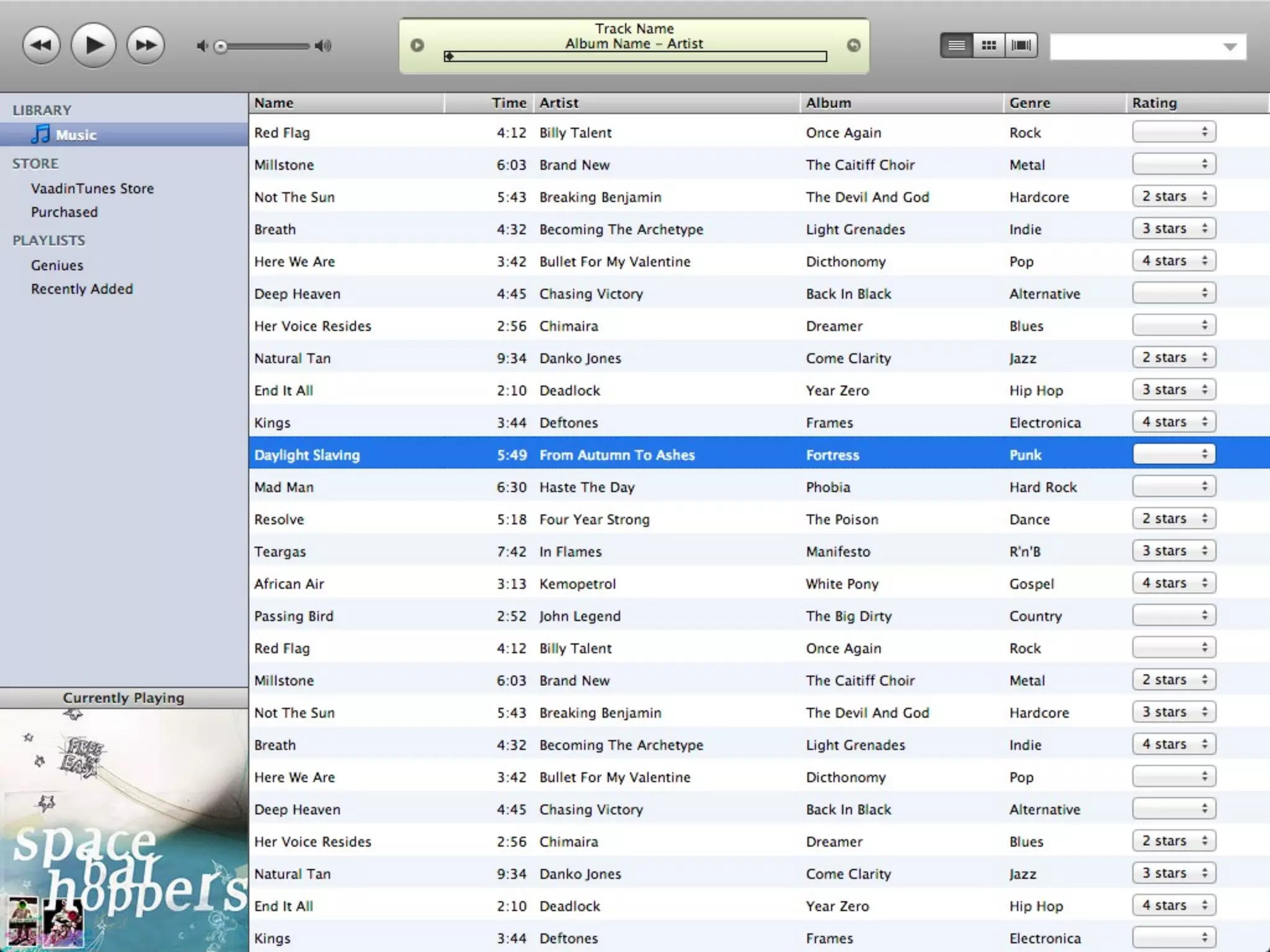Open the rating dropdown for Daylight Slaving
Image resolution: width=1270 pixels, height=952 pixels.
tap(1173, 454)
